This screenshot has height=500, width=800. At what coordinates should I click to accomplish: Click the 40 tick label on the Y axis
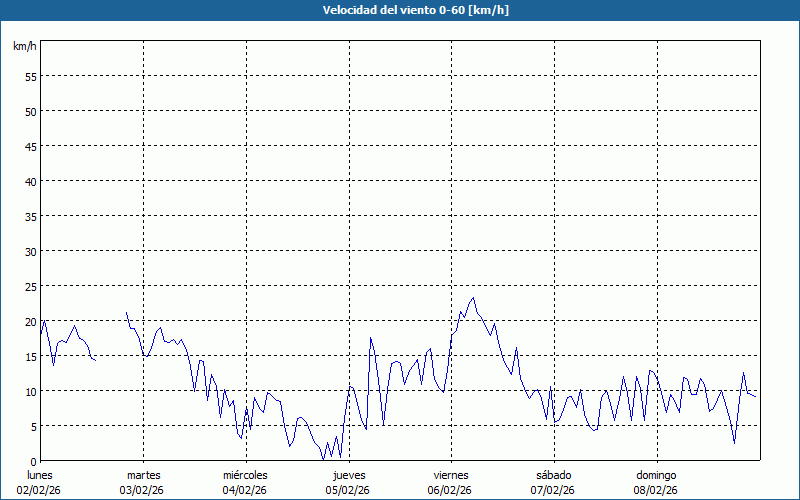coord(30,181)
